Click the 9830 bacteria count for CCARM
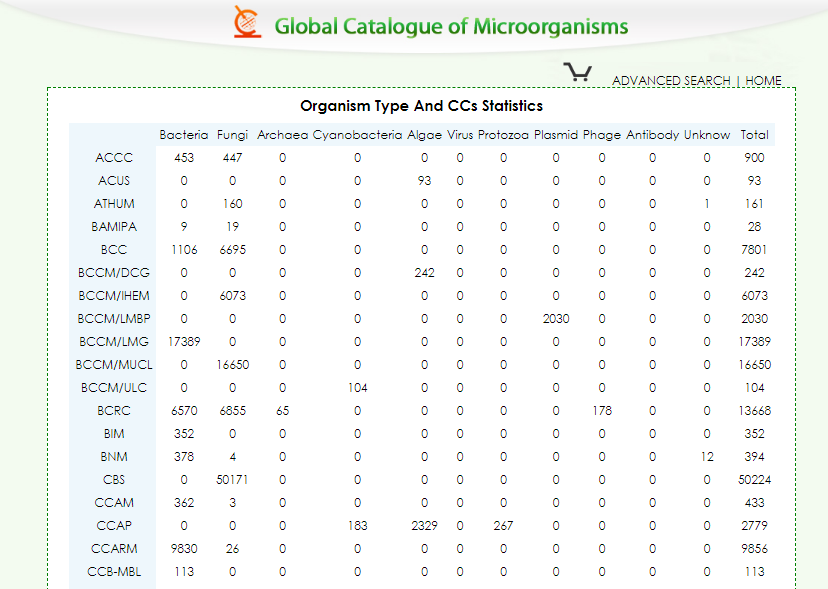This screenshot has width=828, height=589. click(x=184, y=548)
